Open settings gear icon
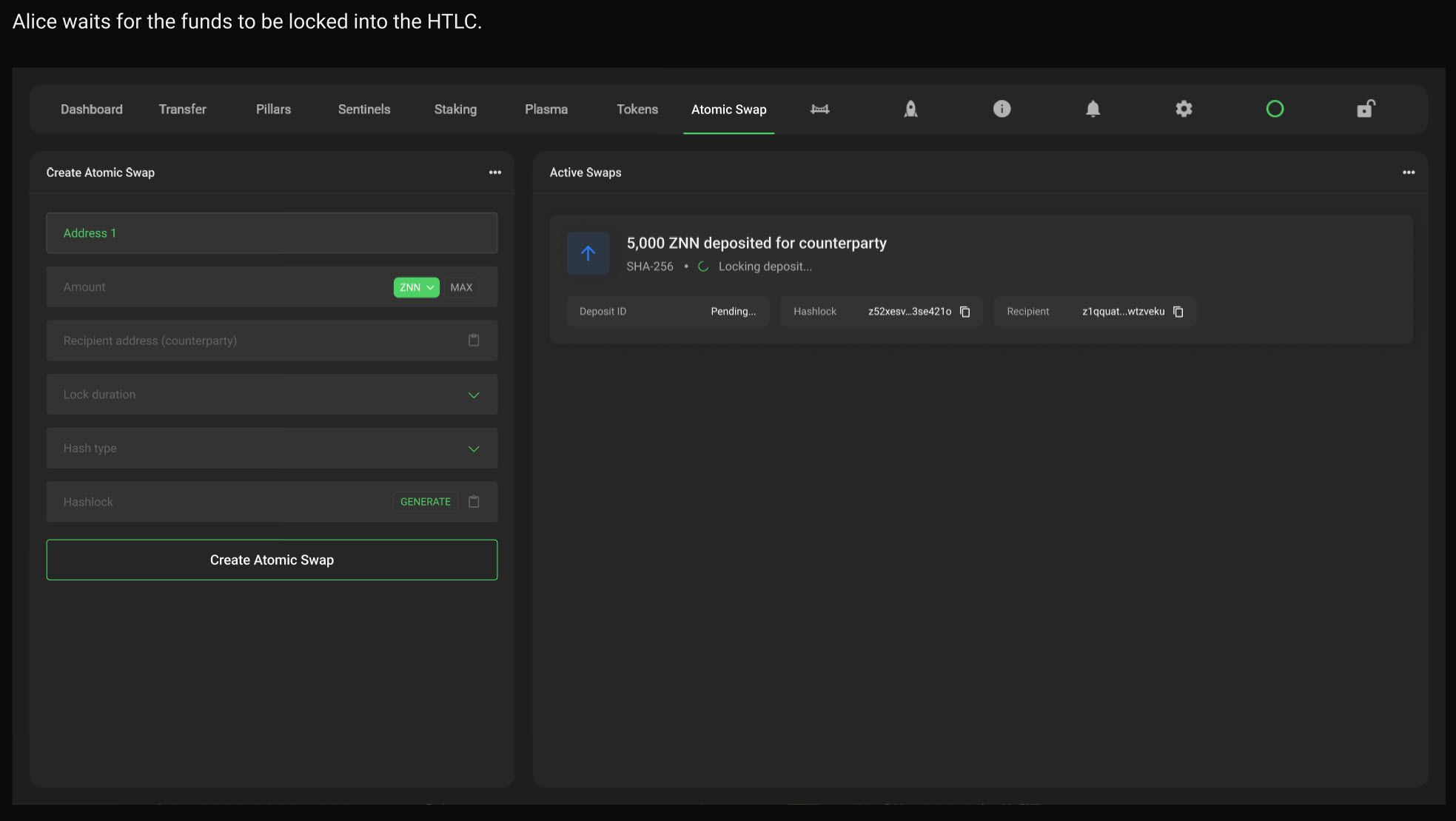The width and height of the screenshot is (1456, 821). pos(1184,109)
